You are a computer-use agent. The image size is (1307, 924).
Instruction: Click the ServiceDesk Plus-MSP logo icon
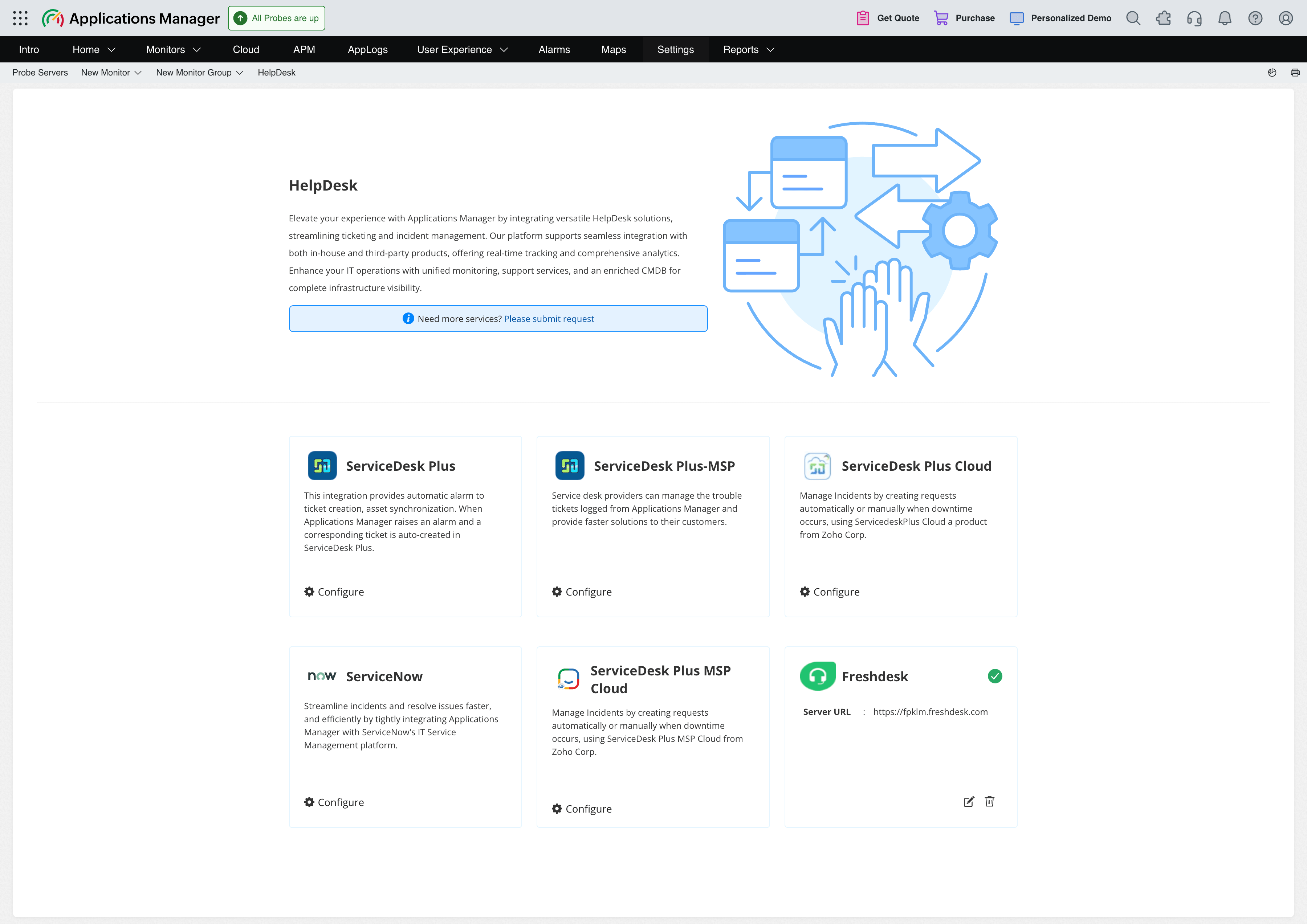tap(570, 466)
